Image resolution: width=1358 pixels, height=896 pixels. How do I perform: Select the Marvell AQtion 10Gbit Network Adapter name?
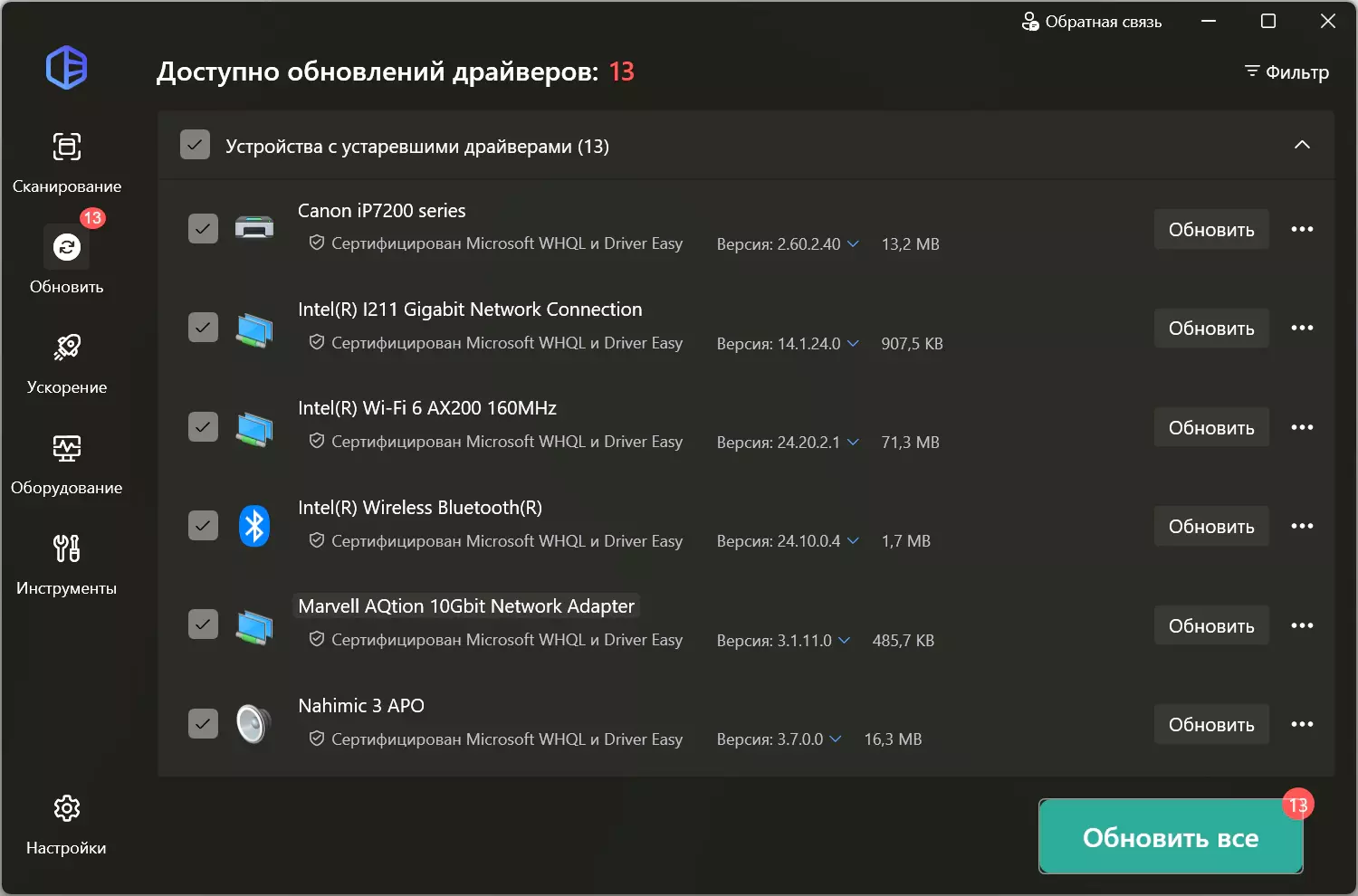pyautogui.click(x=466, y=606)
